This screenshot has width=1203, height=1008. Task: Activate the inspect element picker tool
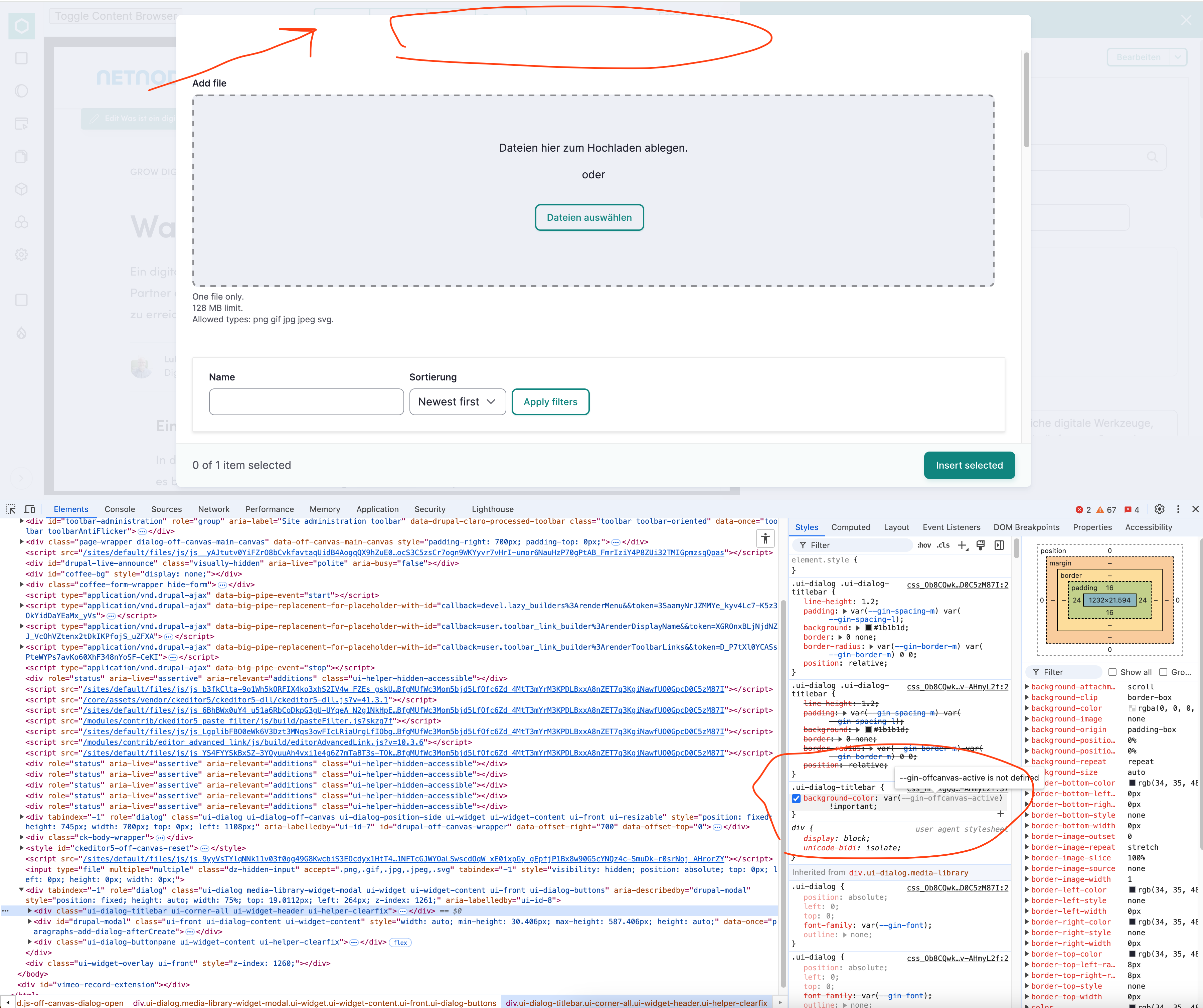11,509
